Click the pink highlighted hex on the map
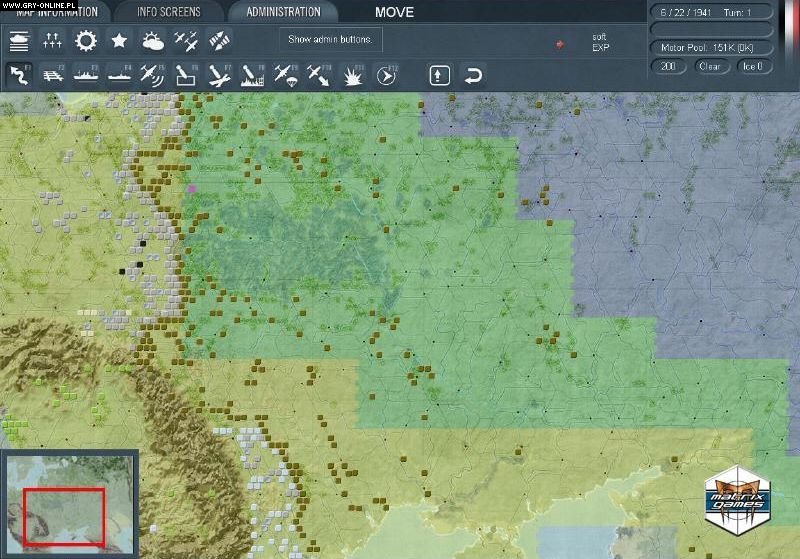Viewport: 800px width, 559px height. pyautogui.click(x=192, y=189)
